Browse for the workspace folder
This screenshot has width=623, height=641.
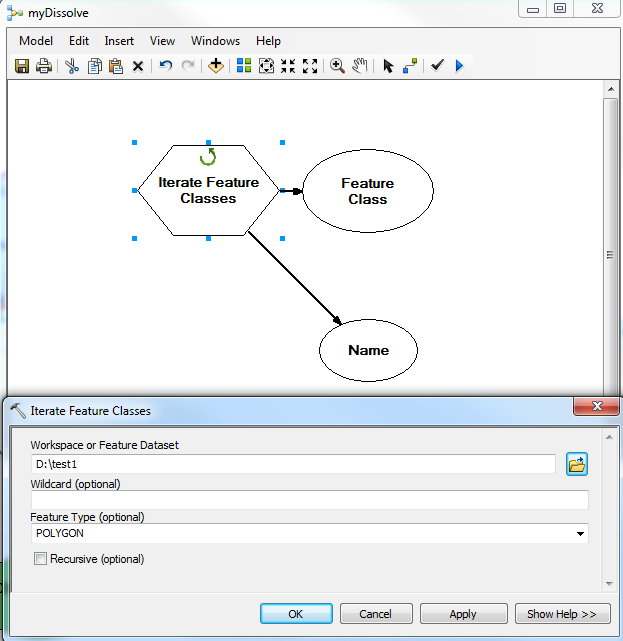click(x=577, y=464)
